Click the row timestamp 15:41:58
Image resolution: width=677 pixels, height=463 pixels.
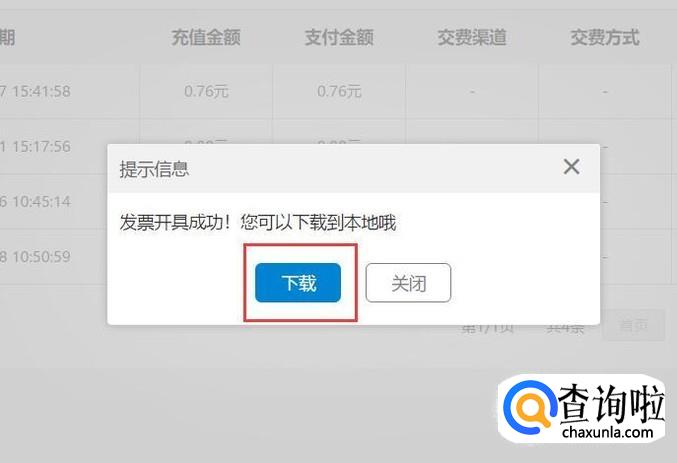(x=41, y=91)
